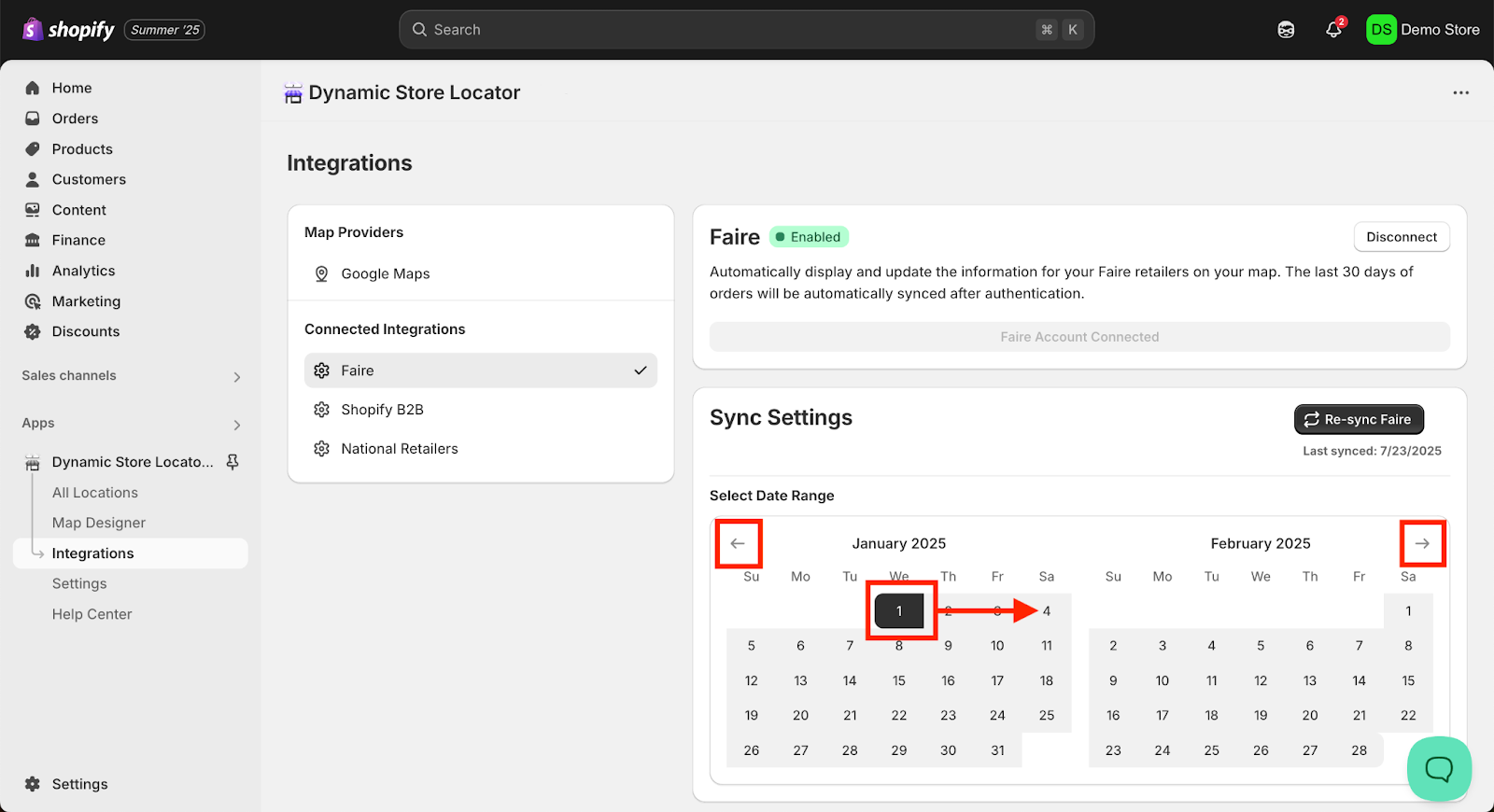Click the Summer '25 edition badge
1494x812 pixels.
[165, 30]
